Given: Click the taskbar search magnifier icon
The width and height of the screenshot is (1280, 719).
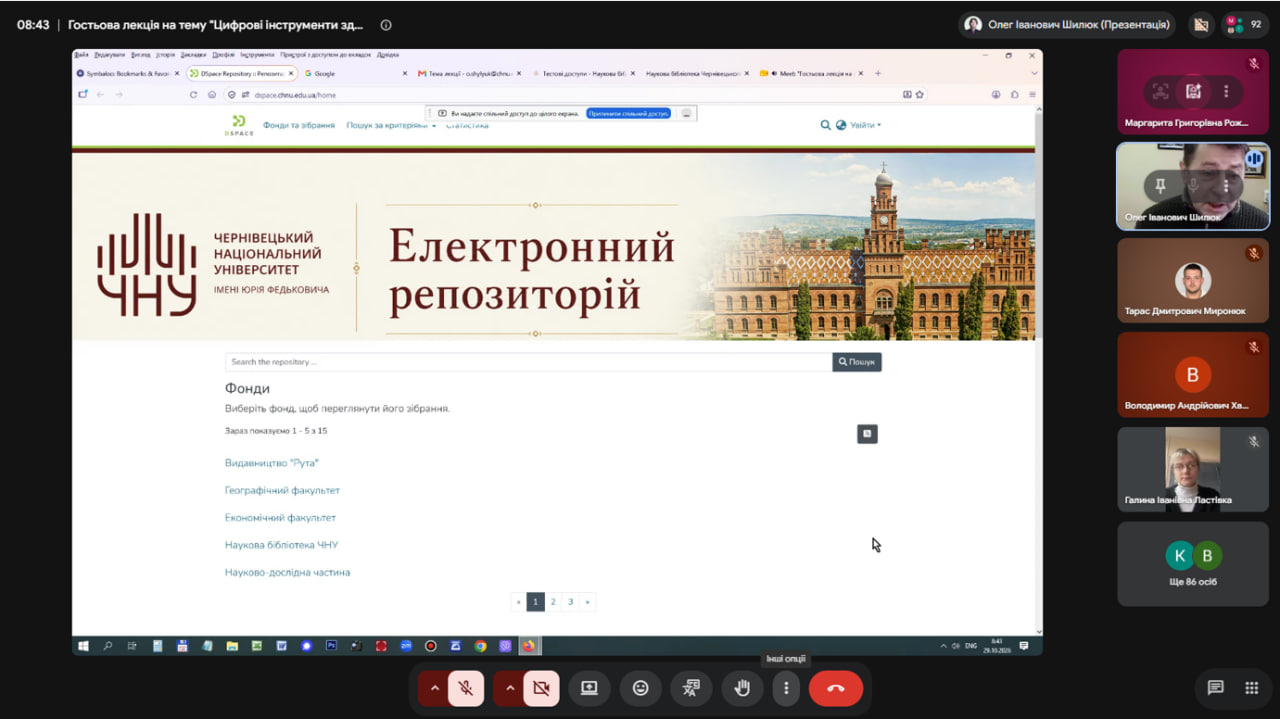Looking at the screenshot, I should (108, 646).
